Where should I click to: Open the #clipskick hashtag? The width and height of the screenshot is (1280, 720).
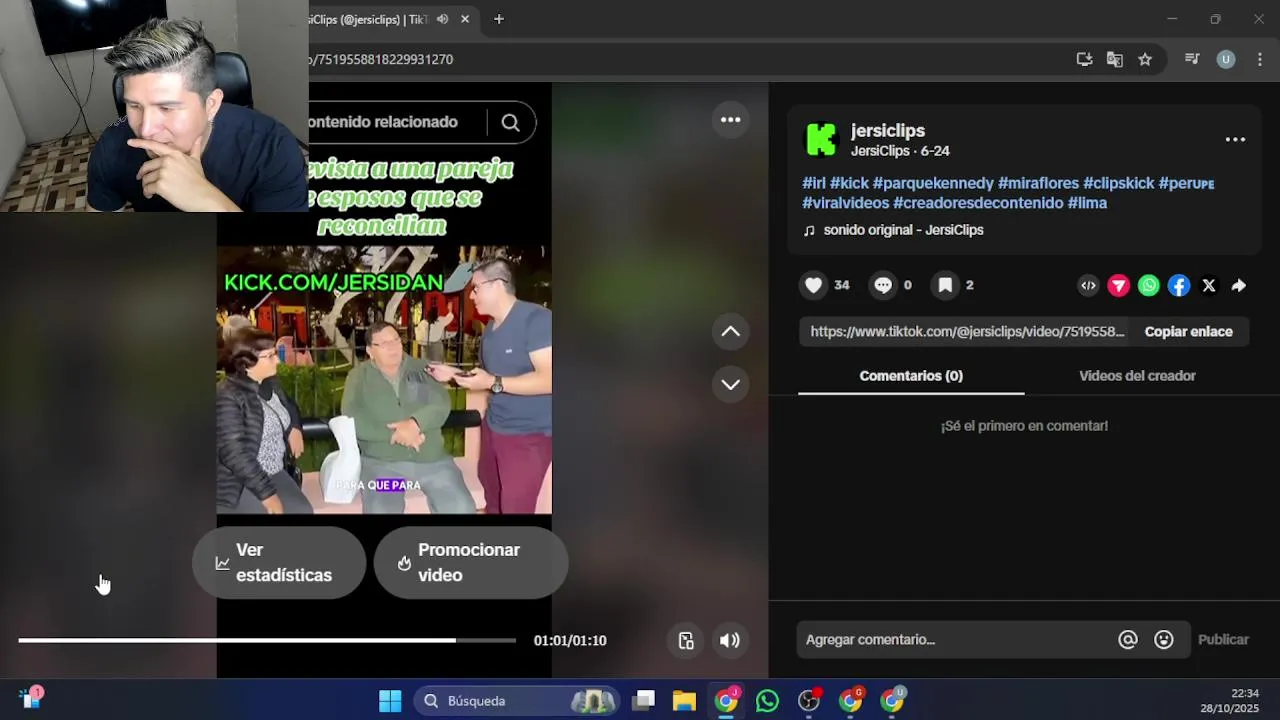coord(1118,184)
